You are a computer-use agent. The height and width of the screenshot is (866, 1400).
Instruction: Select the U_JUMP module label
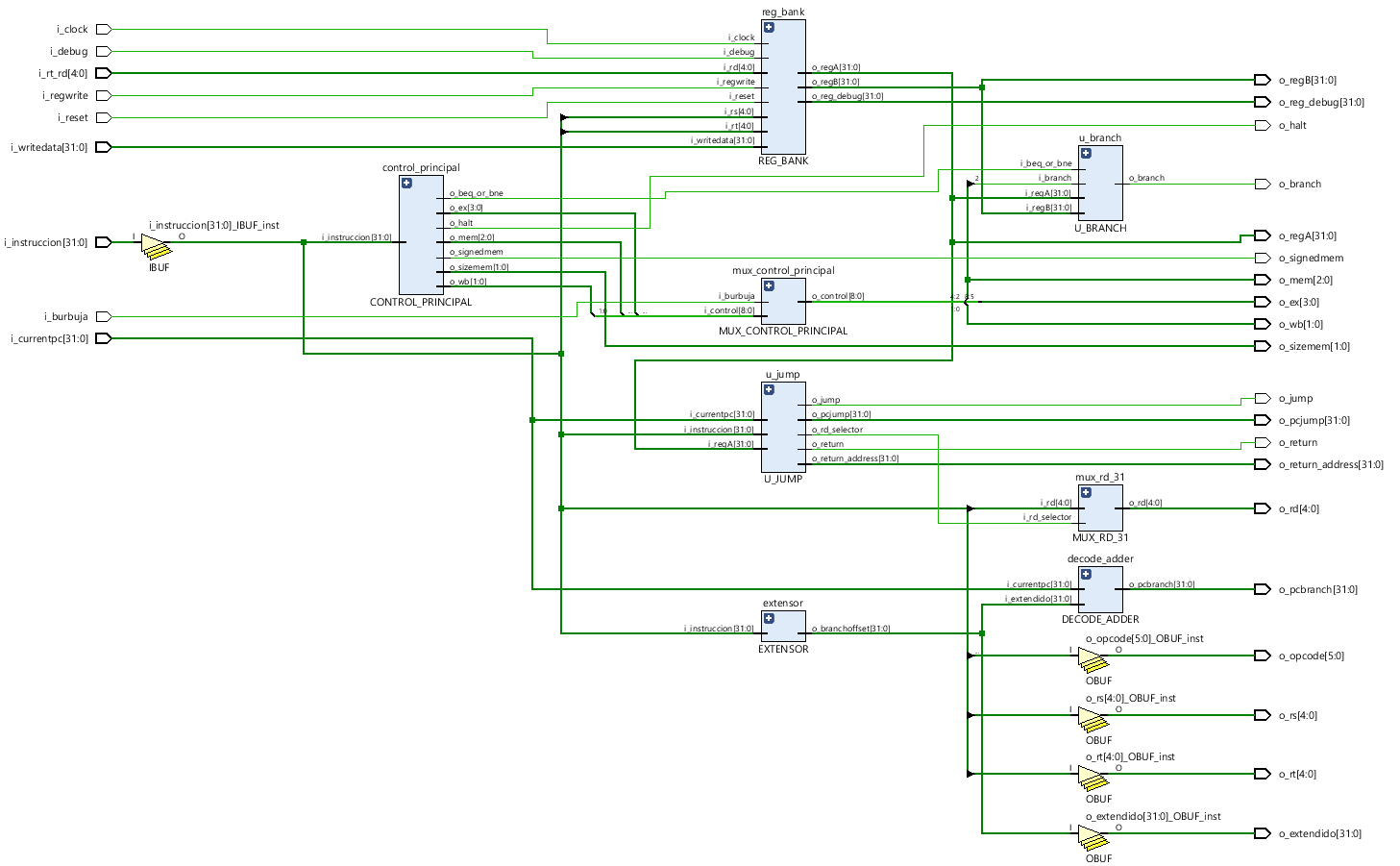(x=783, y=479)
